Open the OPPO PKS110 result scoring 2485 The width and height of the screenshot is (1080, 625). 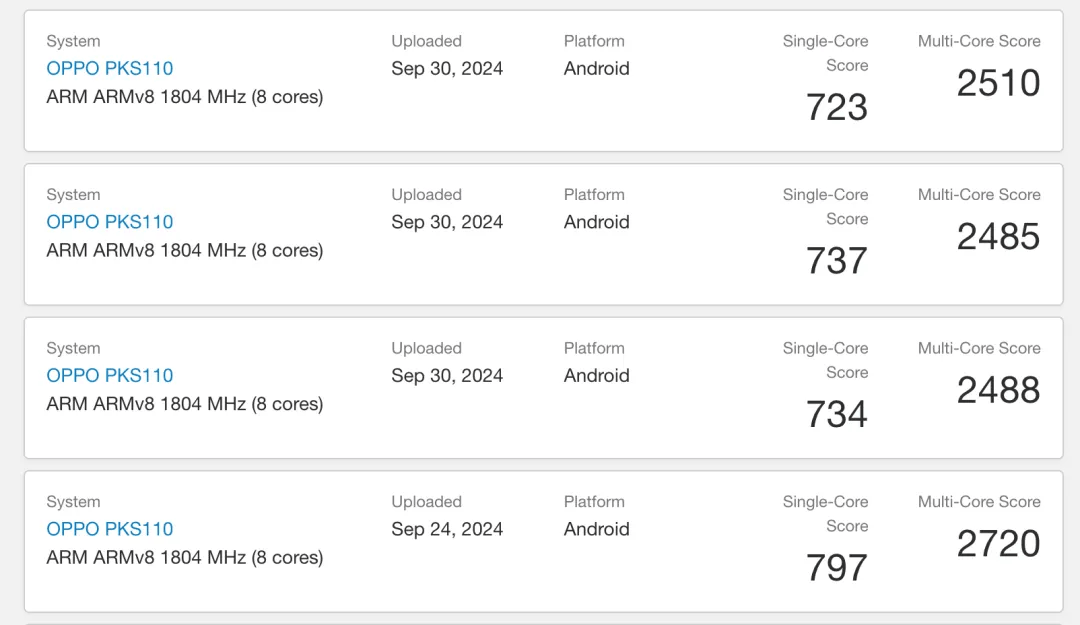pyautogui.click(x=110, y=222)
